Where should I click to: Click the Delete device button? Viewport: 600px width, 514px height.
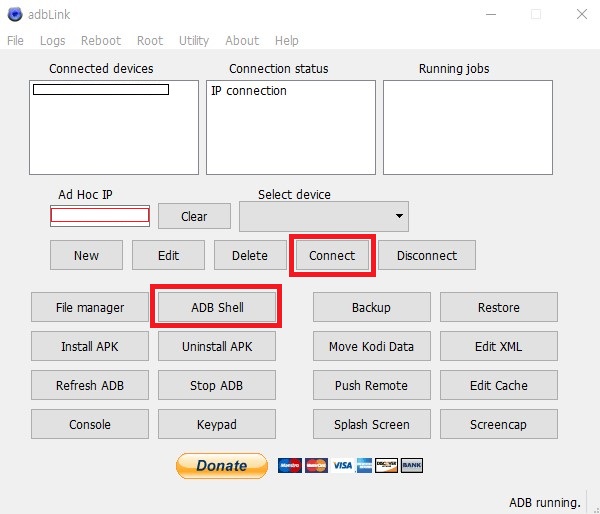(x=250, y=255)
